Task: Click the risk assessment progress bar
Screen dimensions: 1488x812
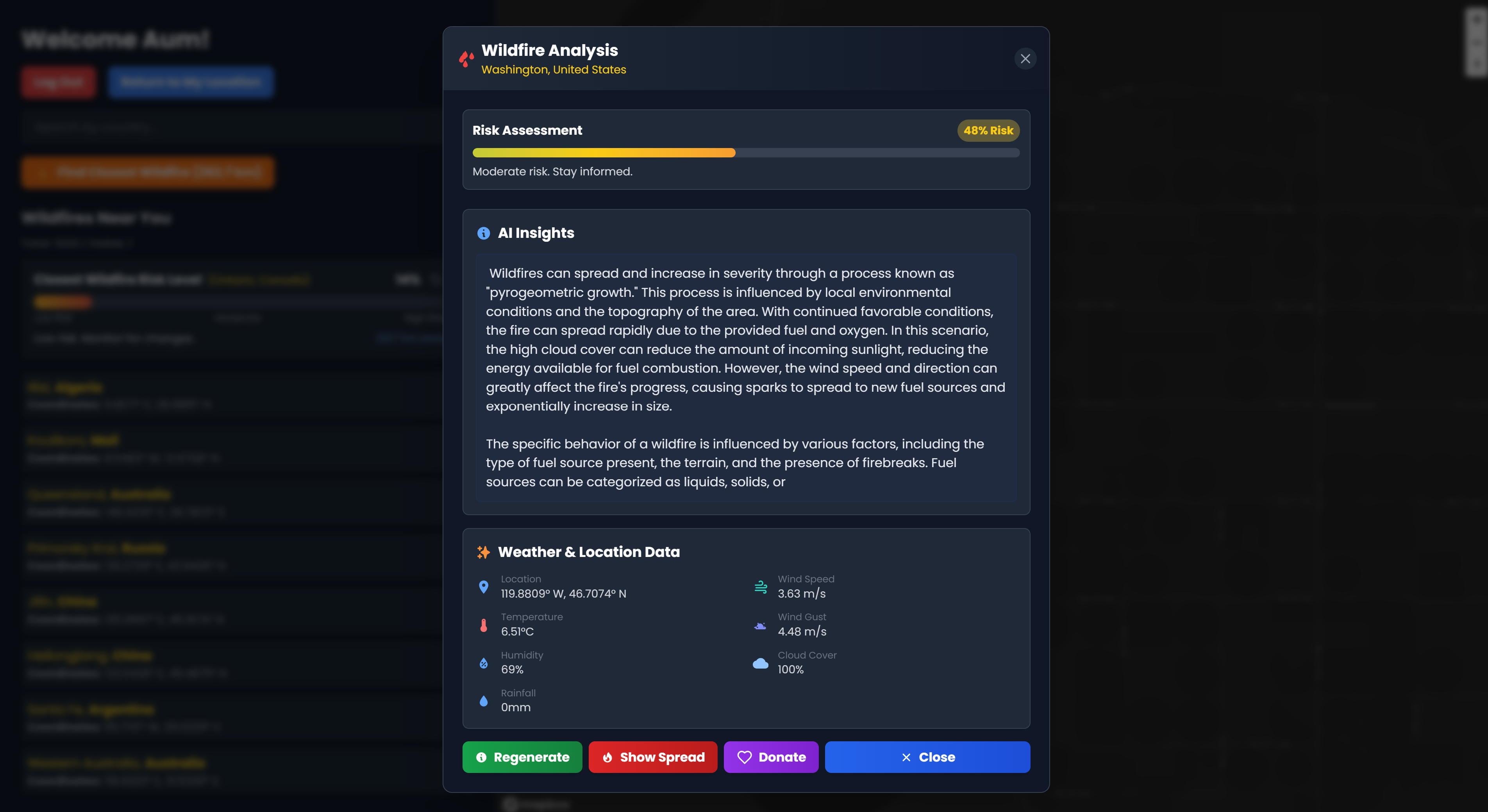Action: tap(745, 152)
